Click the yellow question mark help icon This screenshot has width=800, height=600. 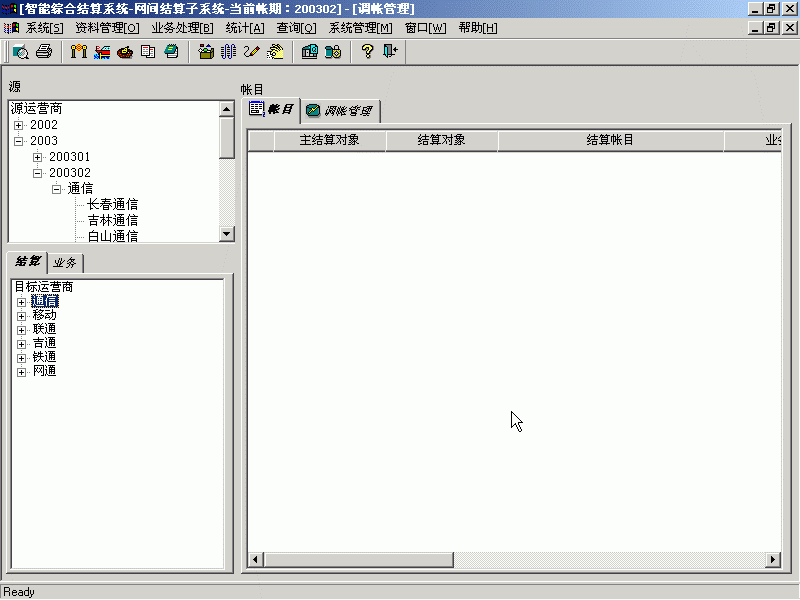(367, 52)
